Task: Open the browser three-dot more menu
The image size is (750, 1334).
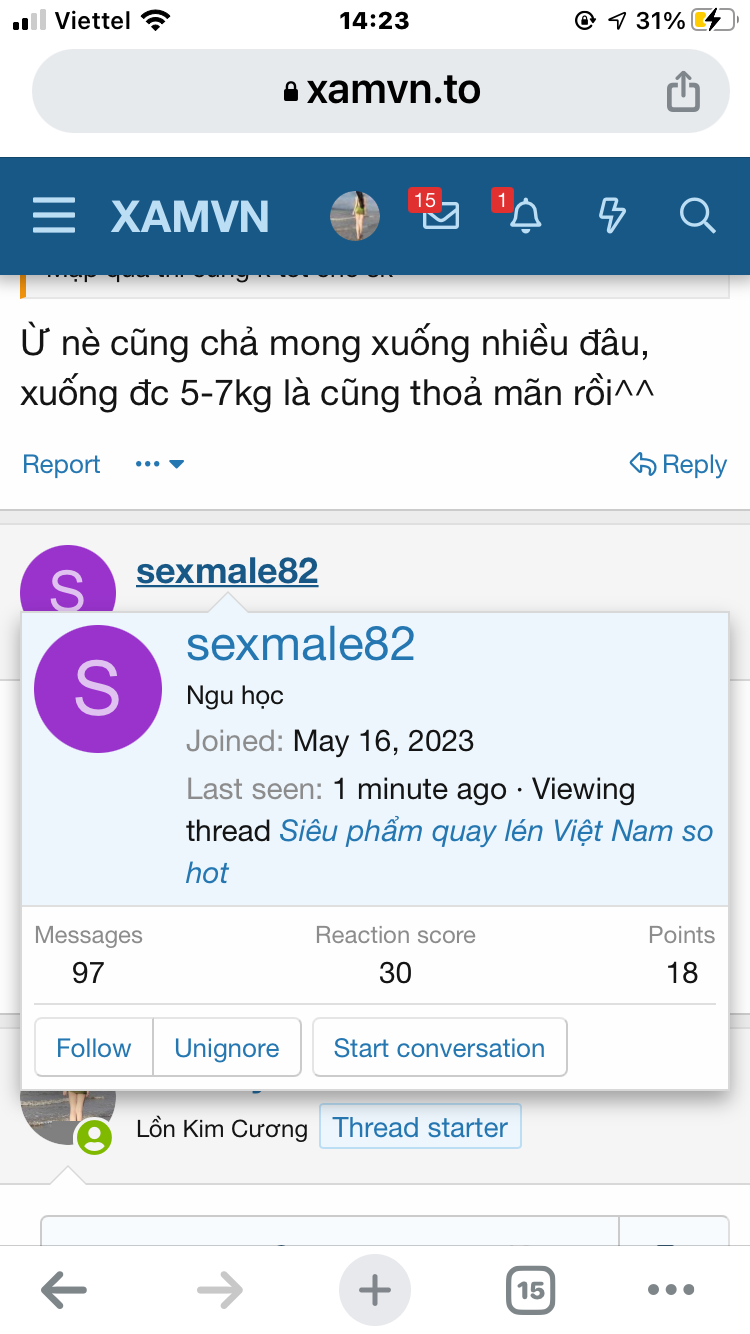Action: coord(671,1290)
